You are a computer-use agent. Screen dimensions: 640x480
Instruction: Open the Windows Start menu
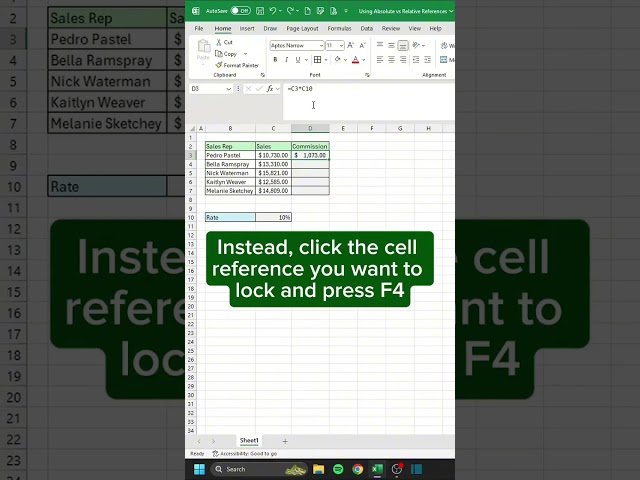click(x=199, y=469)
